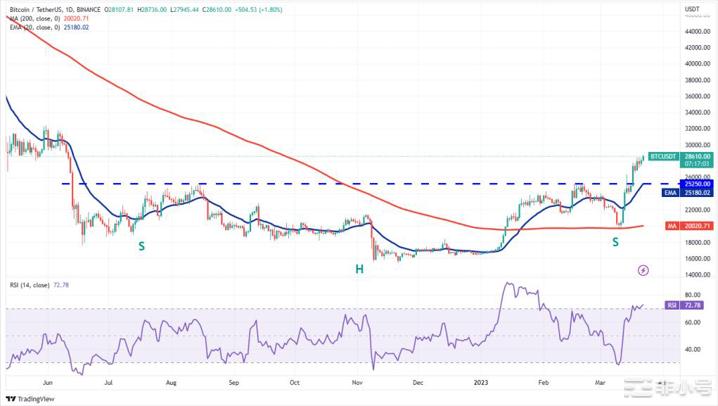
Task: Click the 2023 marker on time axis
Action: pos(481,380)
